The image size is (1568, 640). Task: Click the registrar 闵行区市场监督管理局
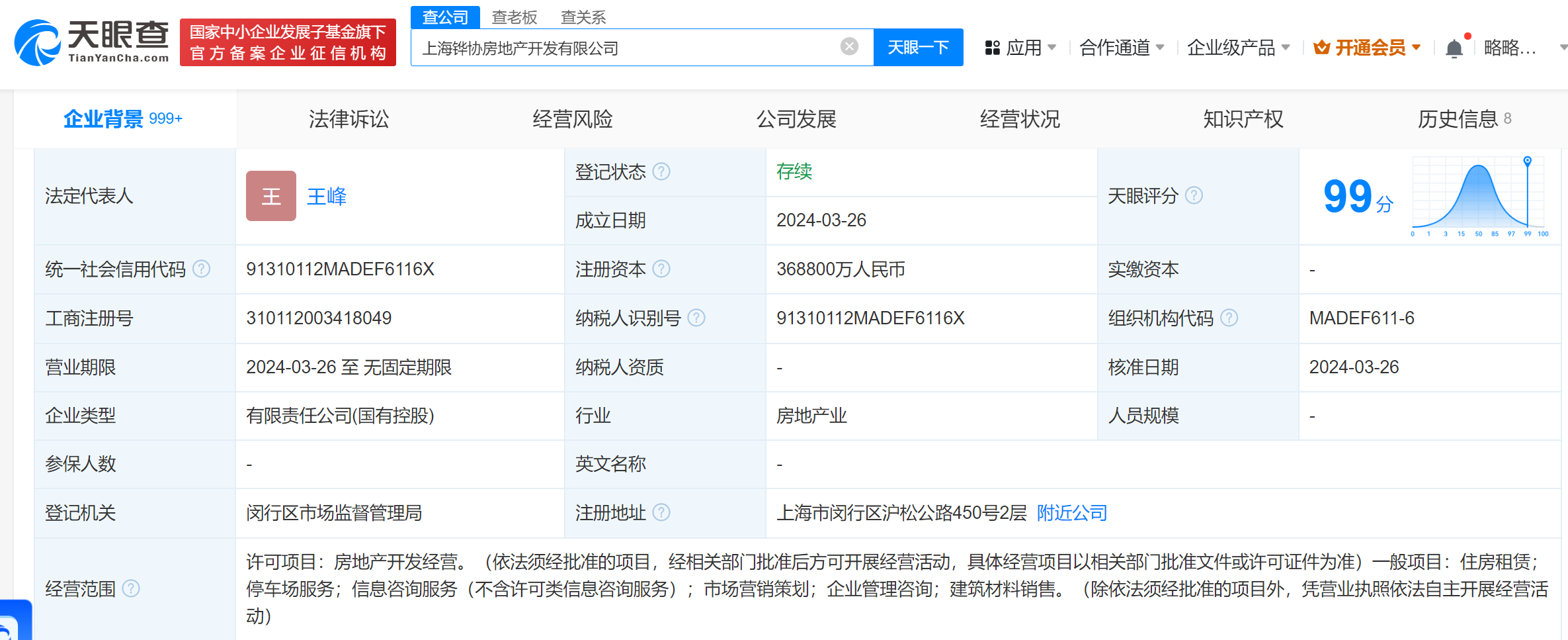(x=334, y=512)
